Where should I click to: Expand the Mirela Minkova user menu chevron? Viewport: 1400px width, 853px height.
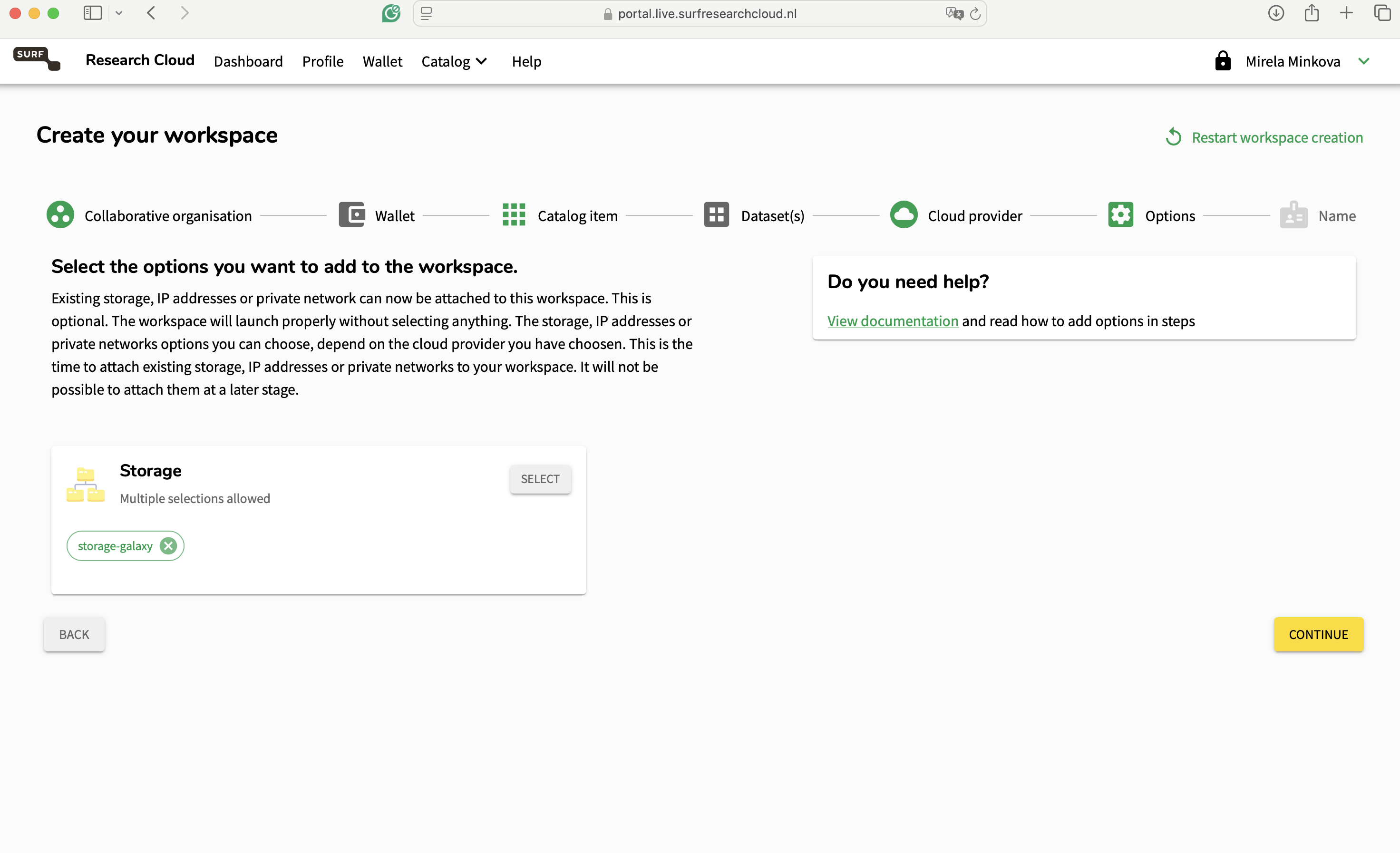pos(1364,61)
